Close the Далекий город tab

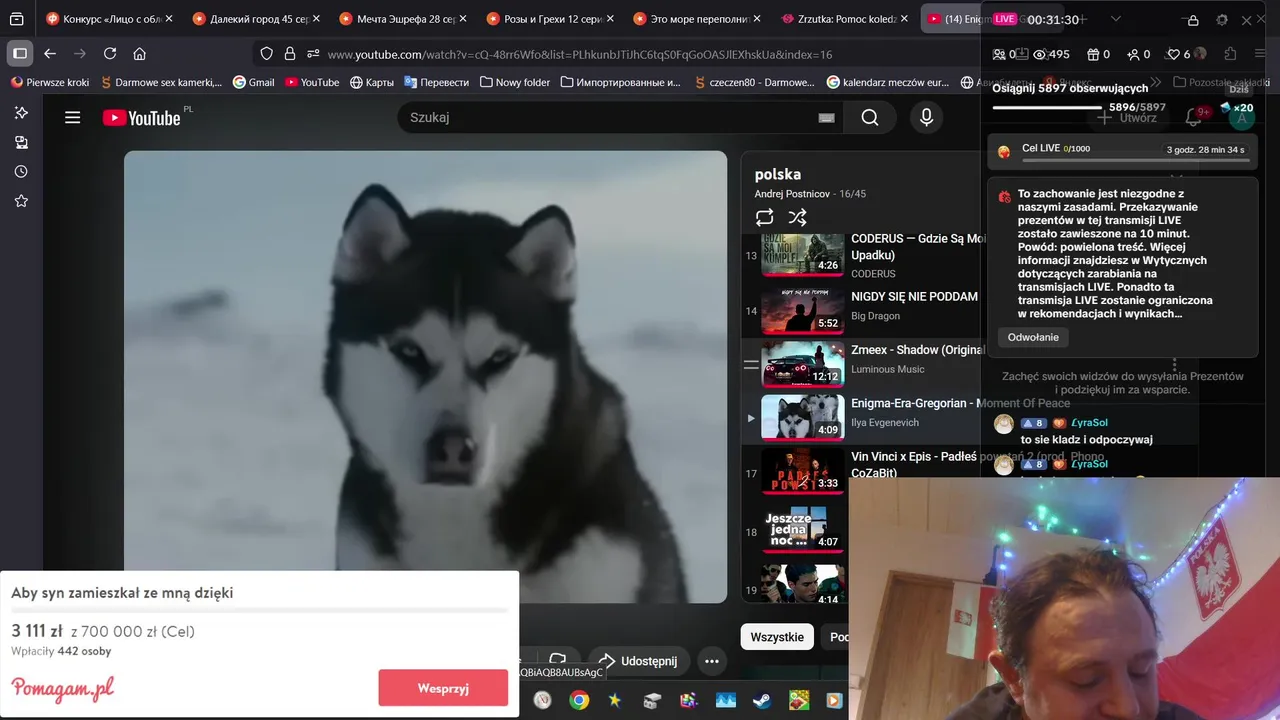pyautogui.click(x=316, y=19)
